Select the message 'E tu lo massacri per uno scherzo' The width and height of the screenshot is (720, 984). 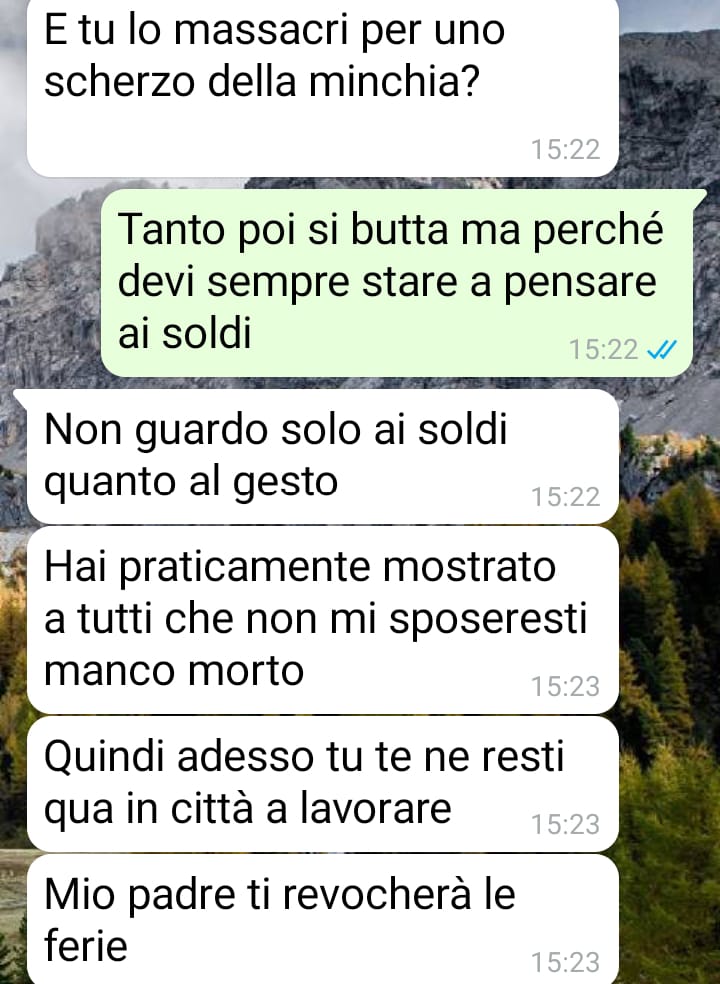(323, 88)
